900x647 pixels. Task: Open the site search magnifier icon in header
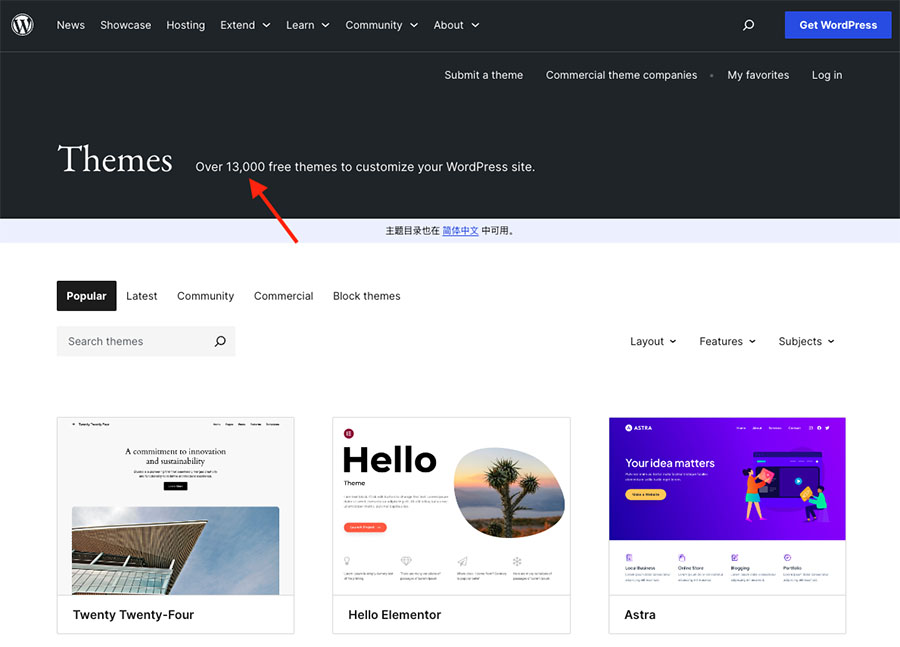coord(748,25)
